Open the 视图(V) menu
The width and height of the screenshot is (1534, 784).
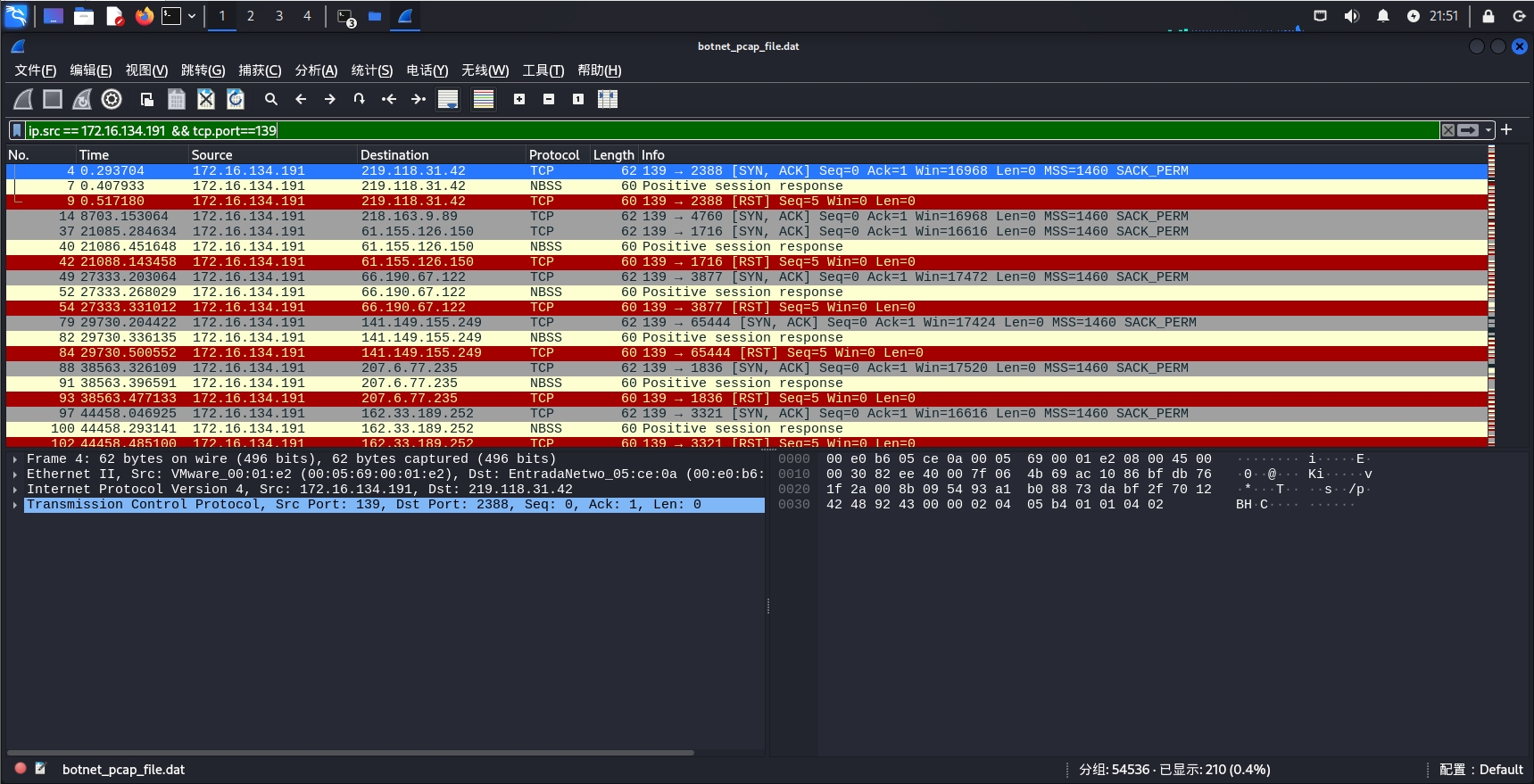146,70
